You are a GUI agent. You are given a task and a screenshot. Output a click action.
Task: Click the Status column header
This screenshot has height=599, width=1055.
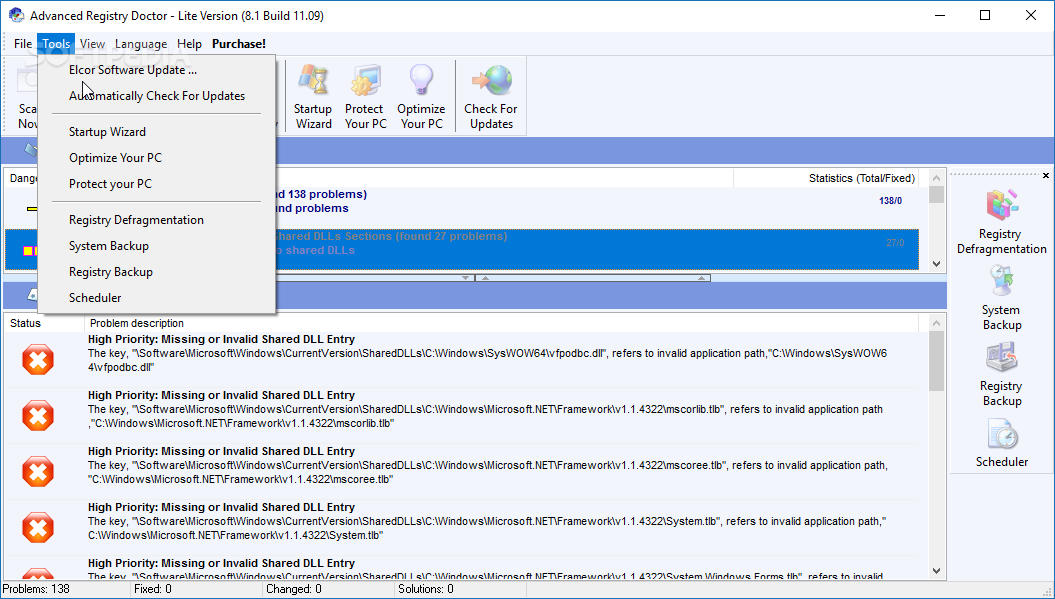tap(44, 323)
